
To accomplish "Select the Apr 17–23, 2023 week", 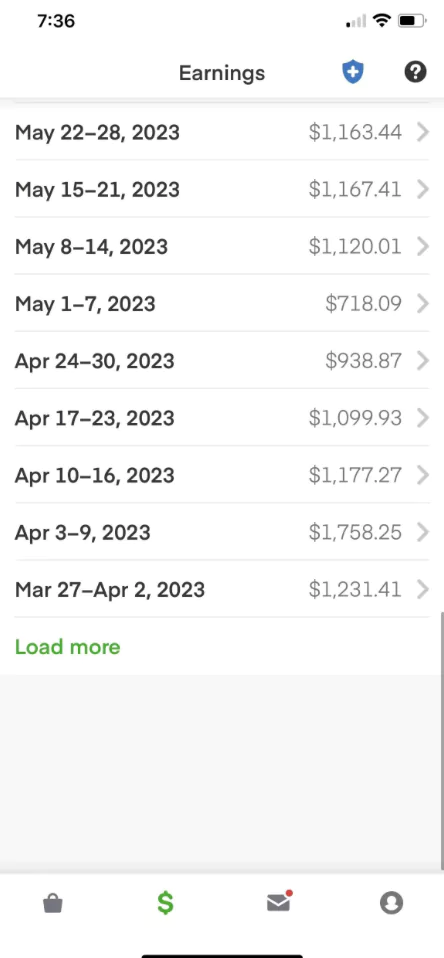I will click(222, 418).
